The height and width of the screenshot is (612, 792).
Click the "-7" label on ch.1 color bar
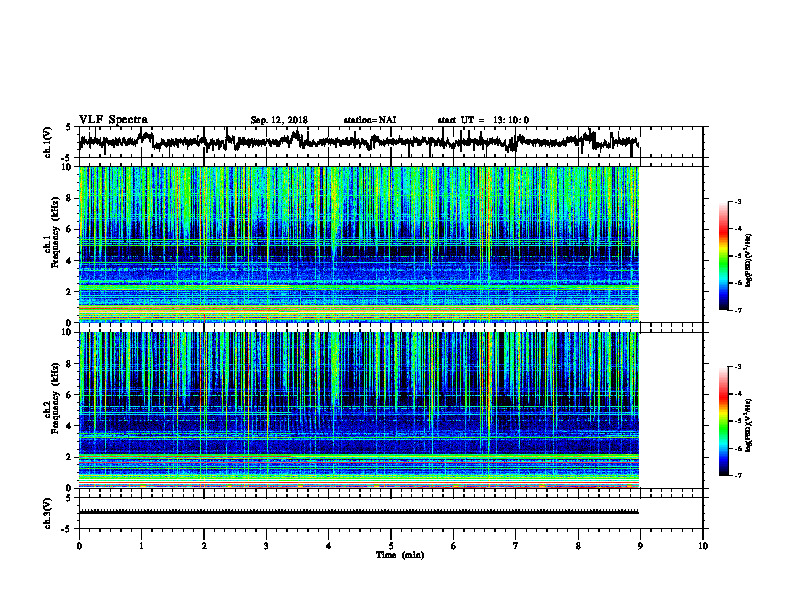pyautogui.click(x=737, y=310)
